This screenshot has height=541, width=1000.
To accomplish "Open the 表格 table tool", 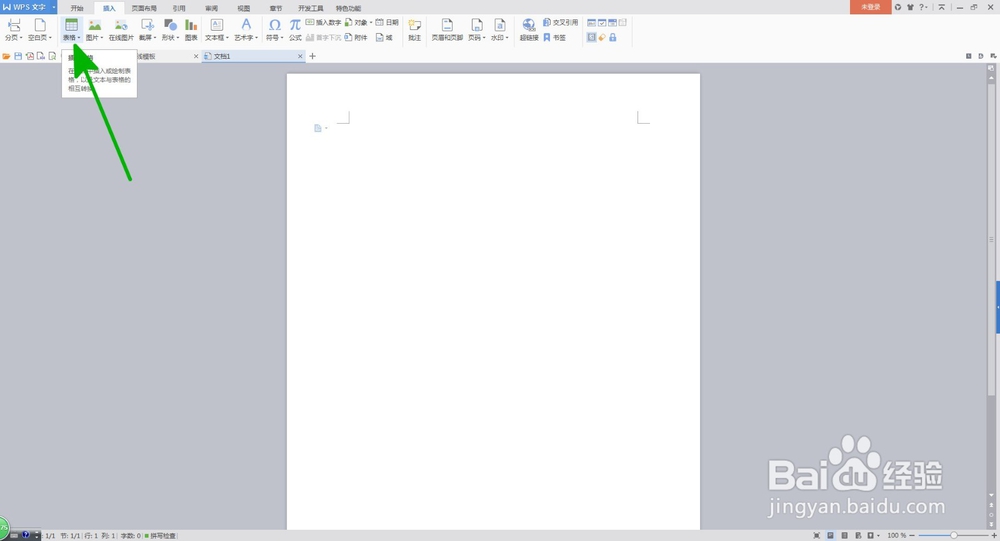I will [x=71, y=29].
